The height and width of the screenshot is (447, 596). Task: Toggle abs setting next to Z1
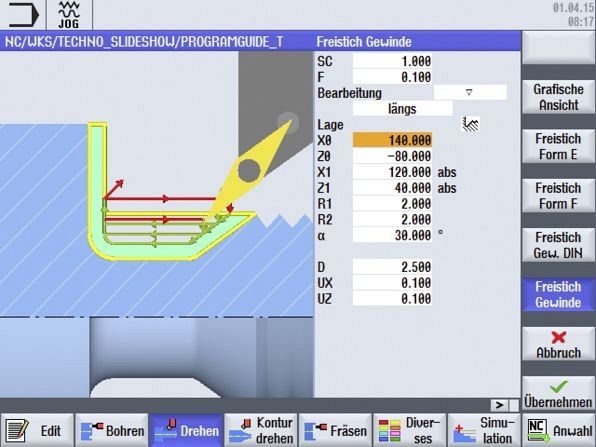(x=447, y=188)
